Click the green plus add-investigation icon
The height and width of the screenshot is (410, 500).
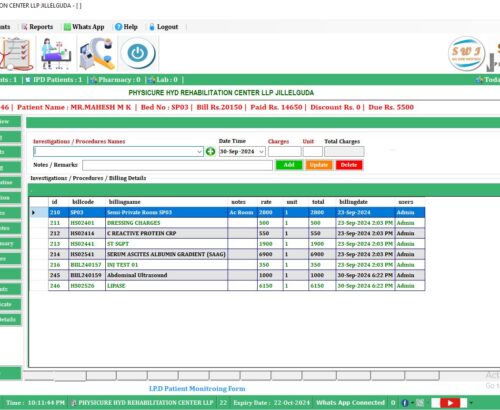pyautogui.click(x=210, y=152)
